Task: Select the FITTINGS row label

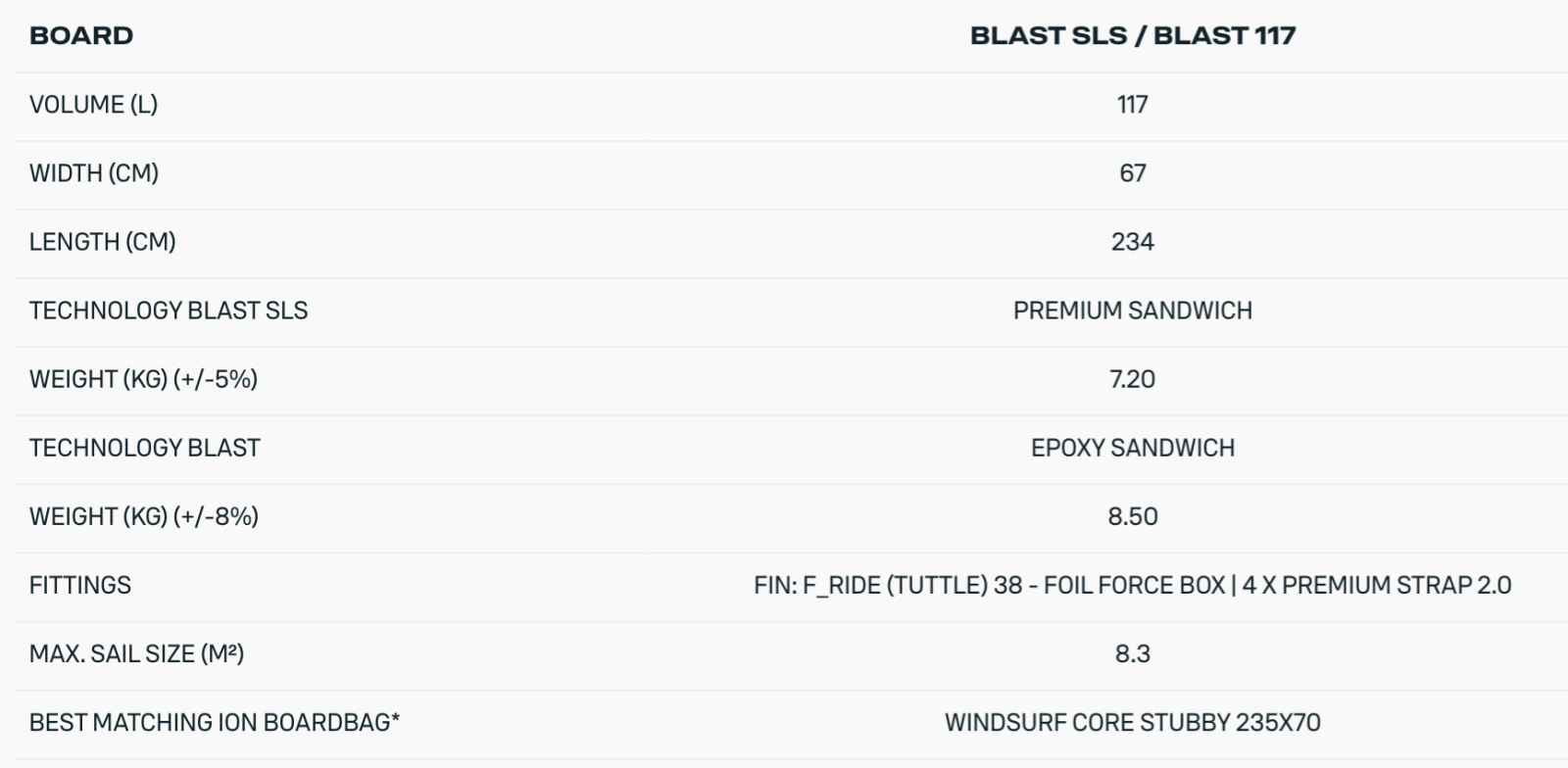Action: [x=80, y=585]
